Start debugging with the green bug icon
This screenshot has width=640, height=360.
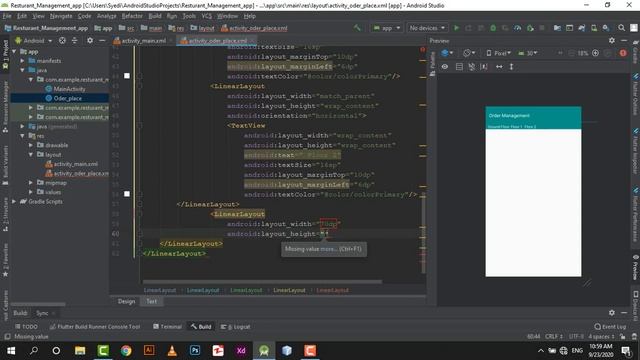coord(493,28)
